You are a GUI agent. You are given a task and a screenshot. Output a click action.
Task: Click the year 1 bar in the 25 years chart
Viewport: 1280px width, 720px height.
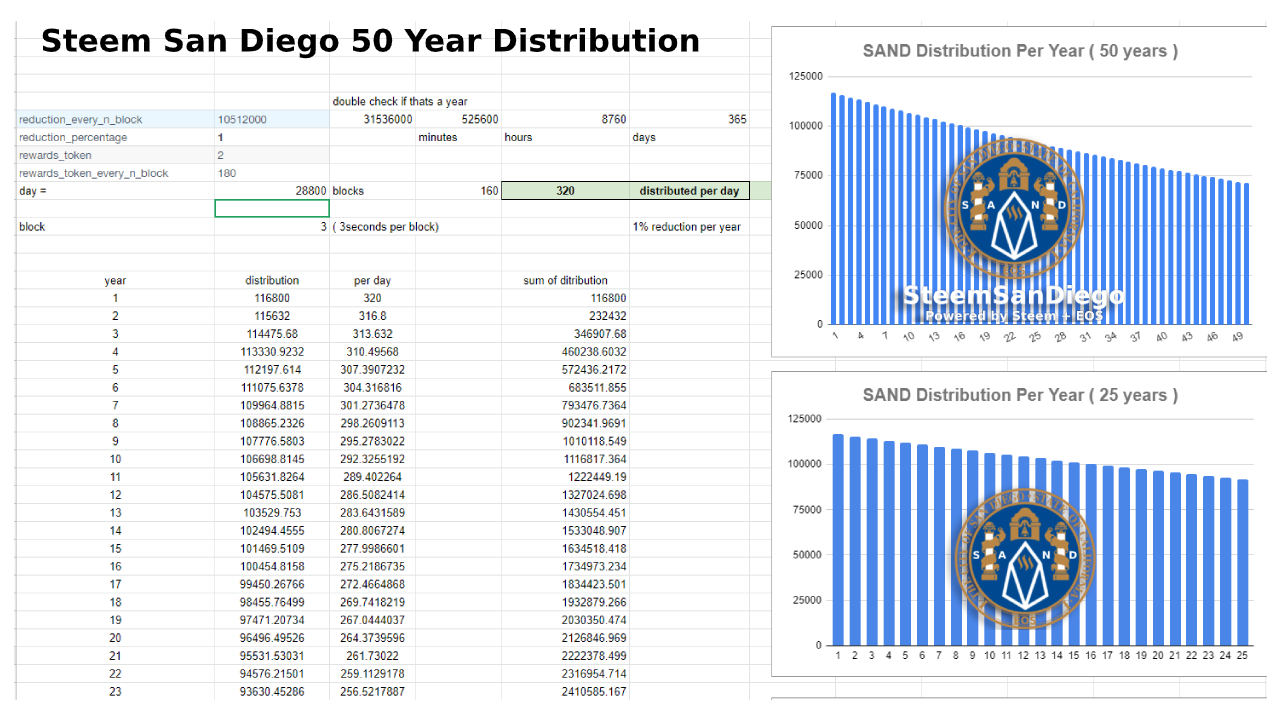838,540
